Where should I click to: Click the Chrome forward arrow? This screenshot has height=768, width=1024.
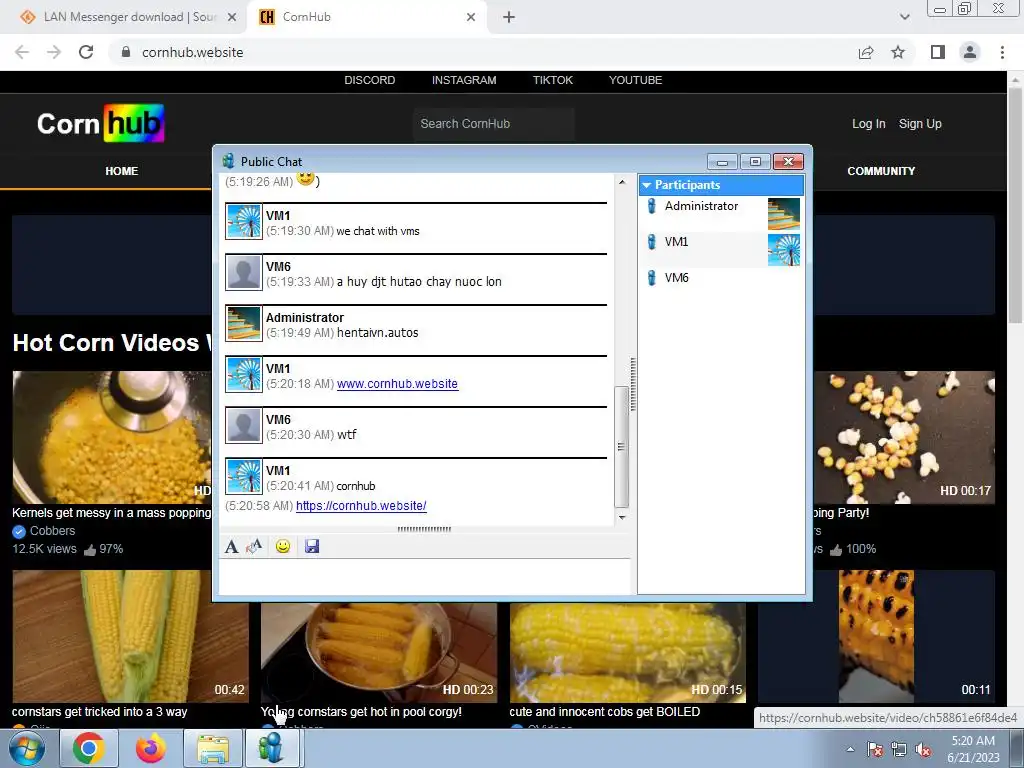pyautogui.click(x=54, y=52)
